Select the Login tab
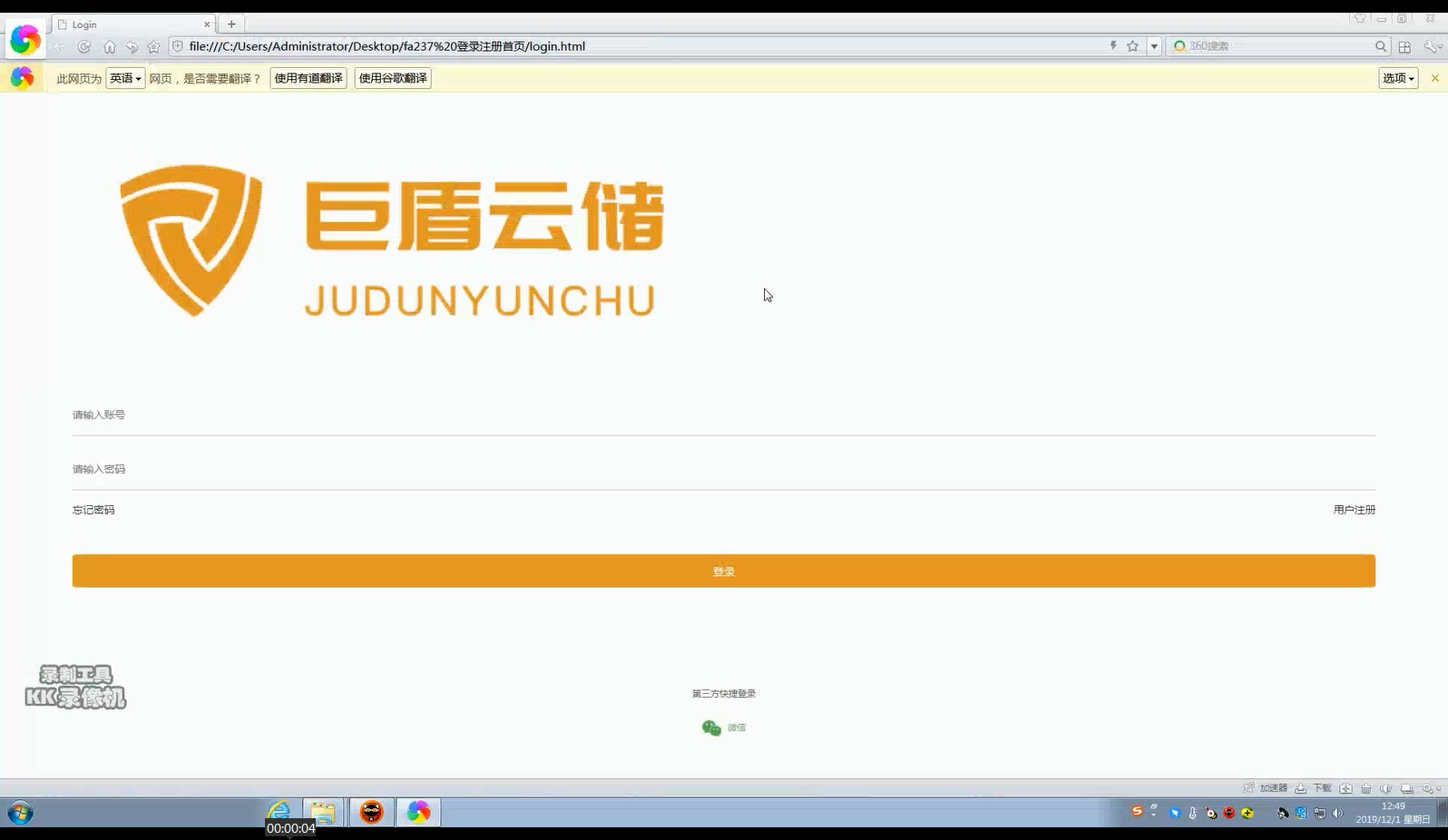 (133, 24)
